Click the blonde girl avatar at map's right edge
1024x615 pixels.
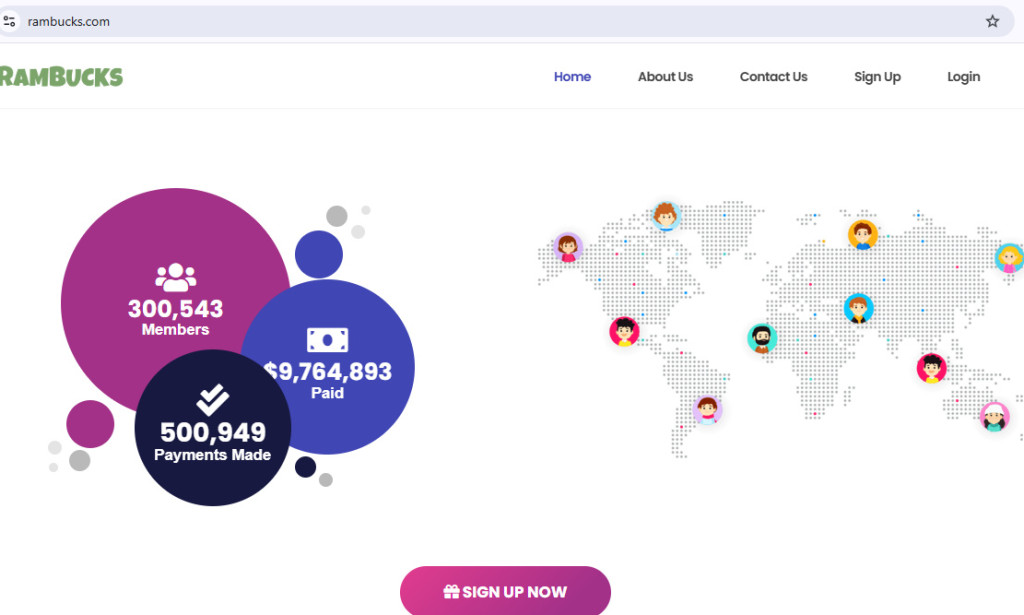(1009, 258)
